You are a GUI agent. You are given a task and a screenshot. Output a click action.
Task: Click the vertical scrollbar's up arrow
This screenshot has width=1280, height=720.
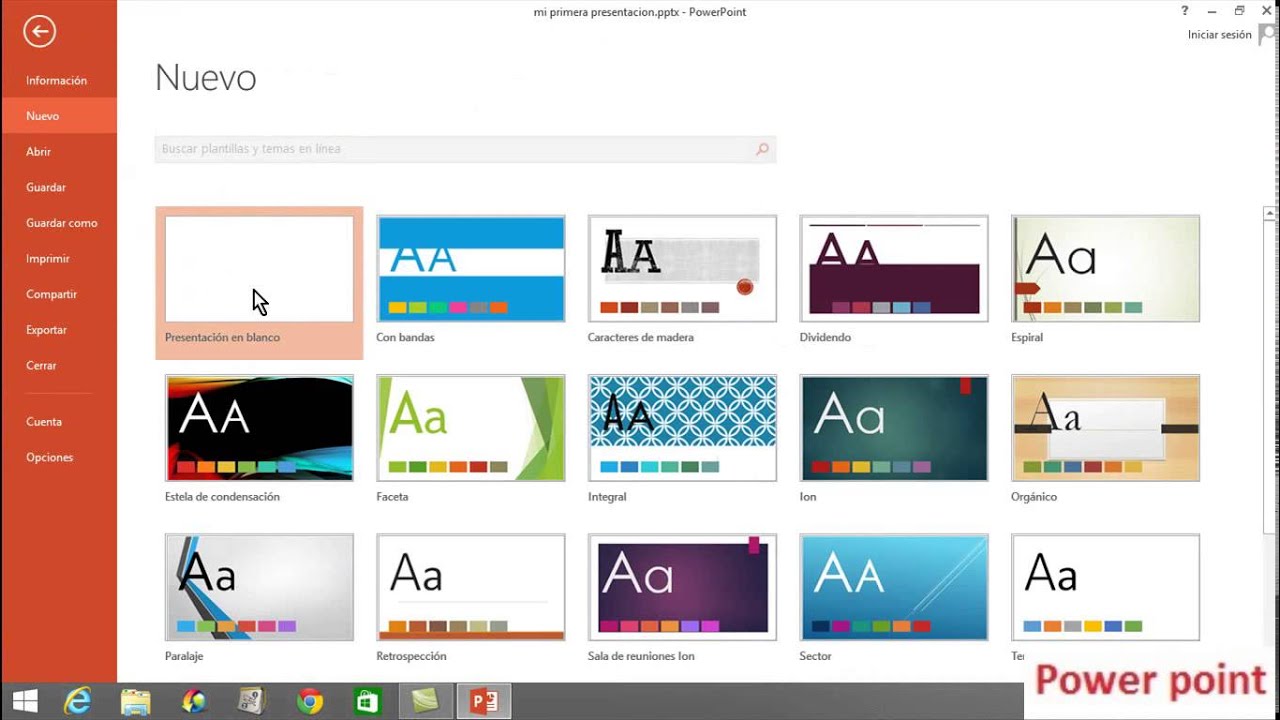[x=1271, y=213]
